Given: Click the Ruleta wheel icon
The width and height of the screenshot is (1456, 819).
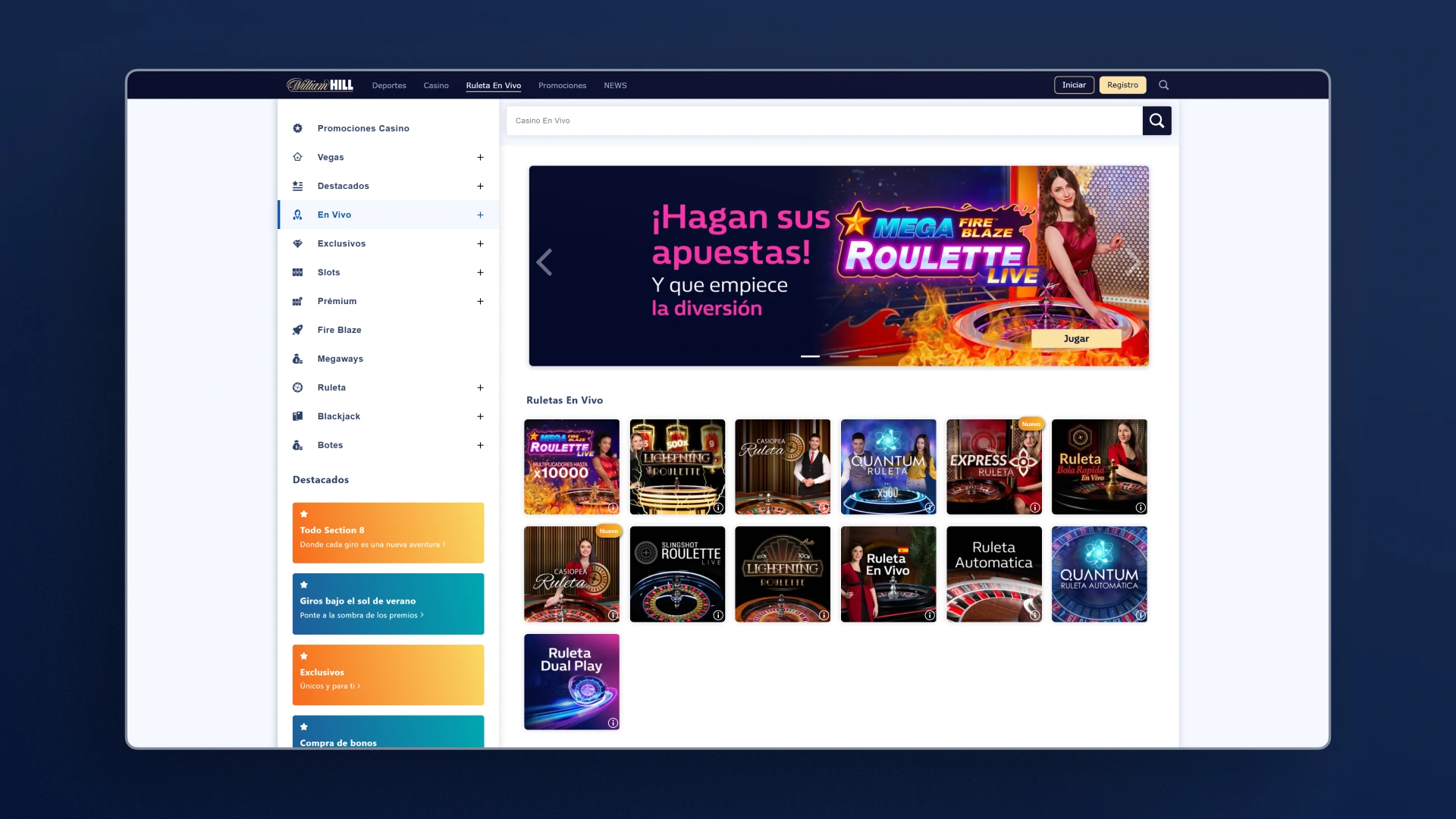Looking at the screenshot, I should [297, 388].
